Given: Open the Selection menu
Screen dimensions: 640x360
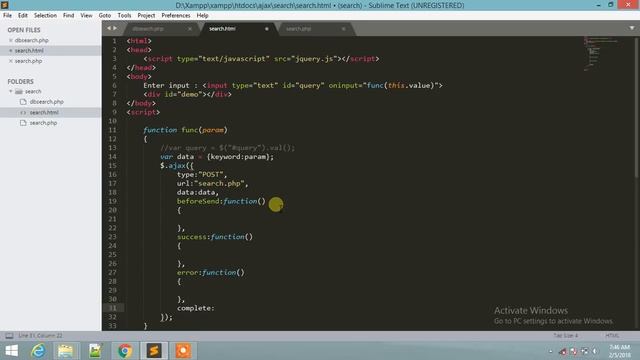Looking at the screenshot, I should pyautogui.click(x=45, y=16).
